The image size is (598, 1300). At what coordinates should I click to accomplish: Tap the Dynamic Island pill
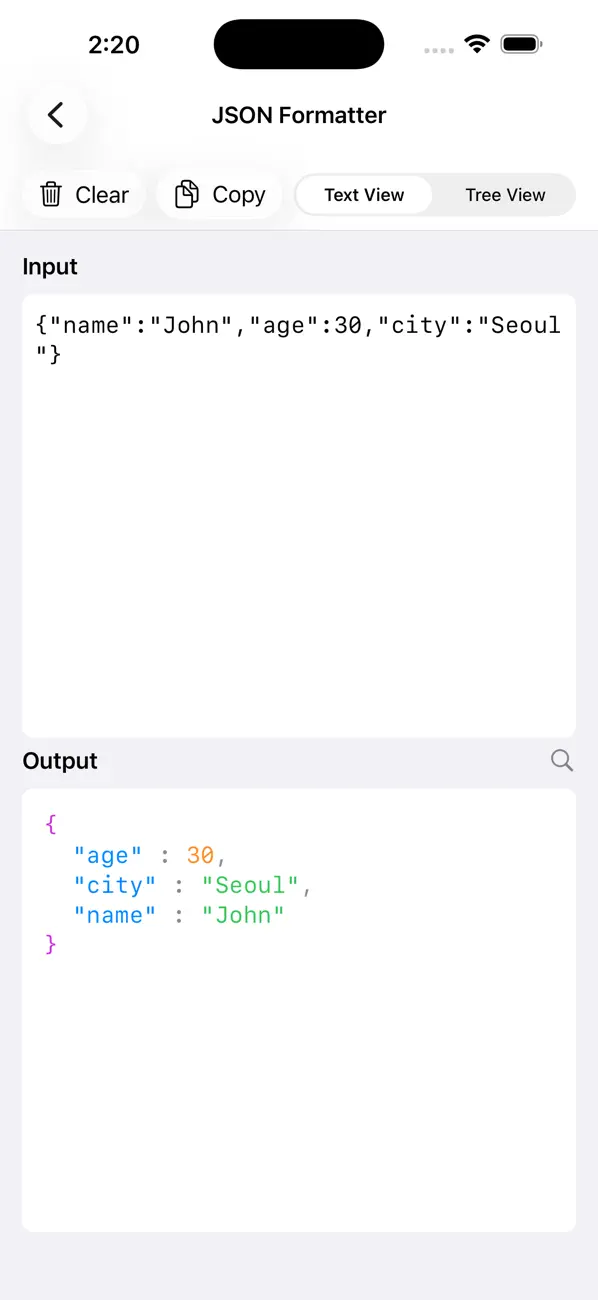pos(298,44)
